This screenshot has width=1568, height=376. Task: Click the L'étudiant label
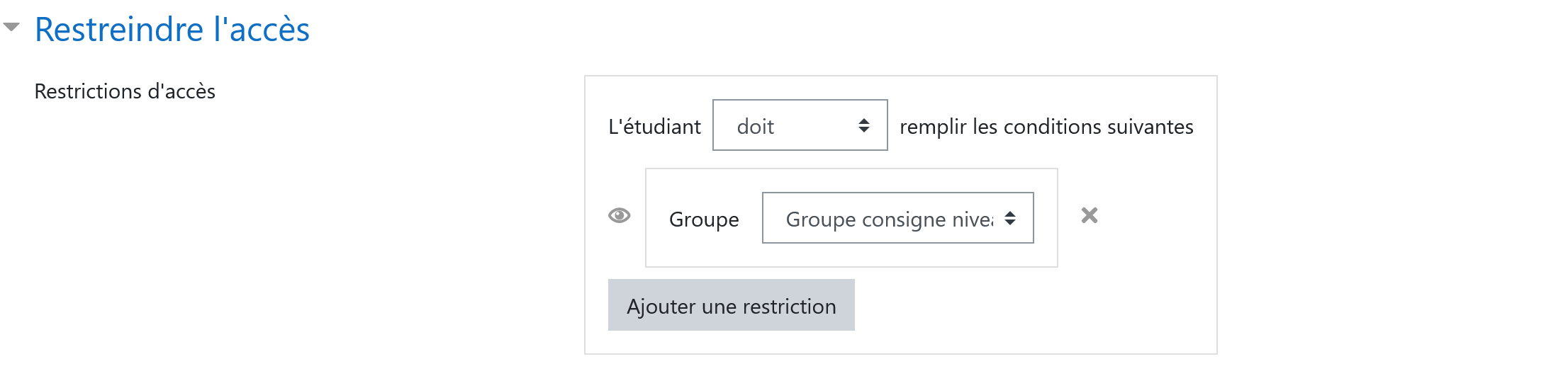(x=654, y=127)
